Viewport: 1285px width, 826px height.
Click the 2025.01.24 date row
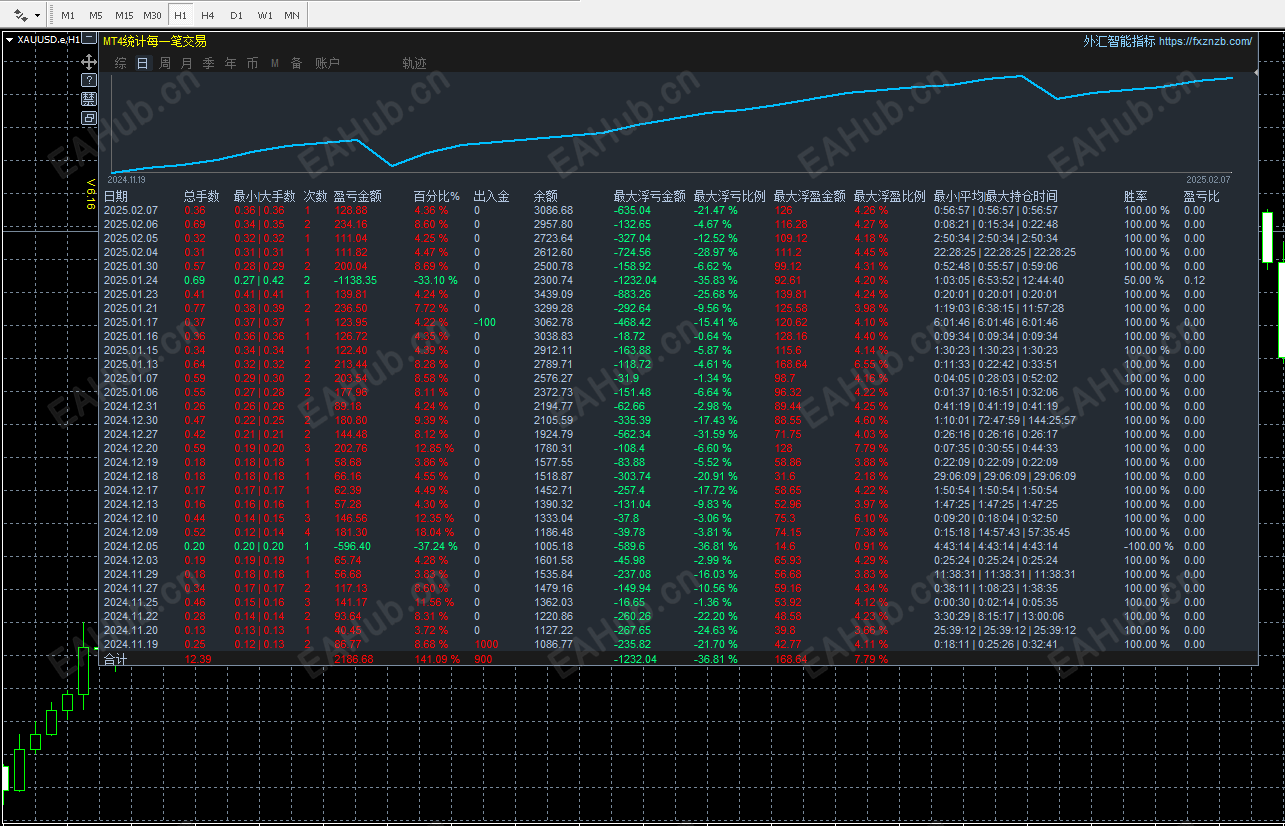131,280
